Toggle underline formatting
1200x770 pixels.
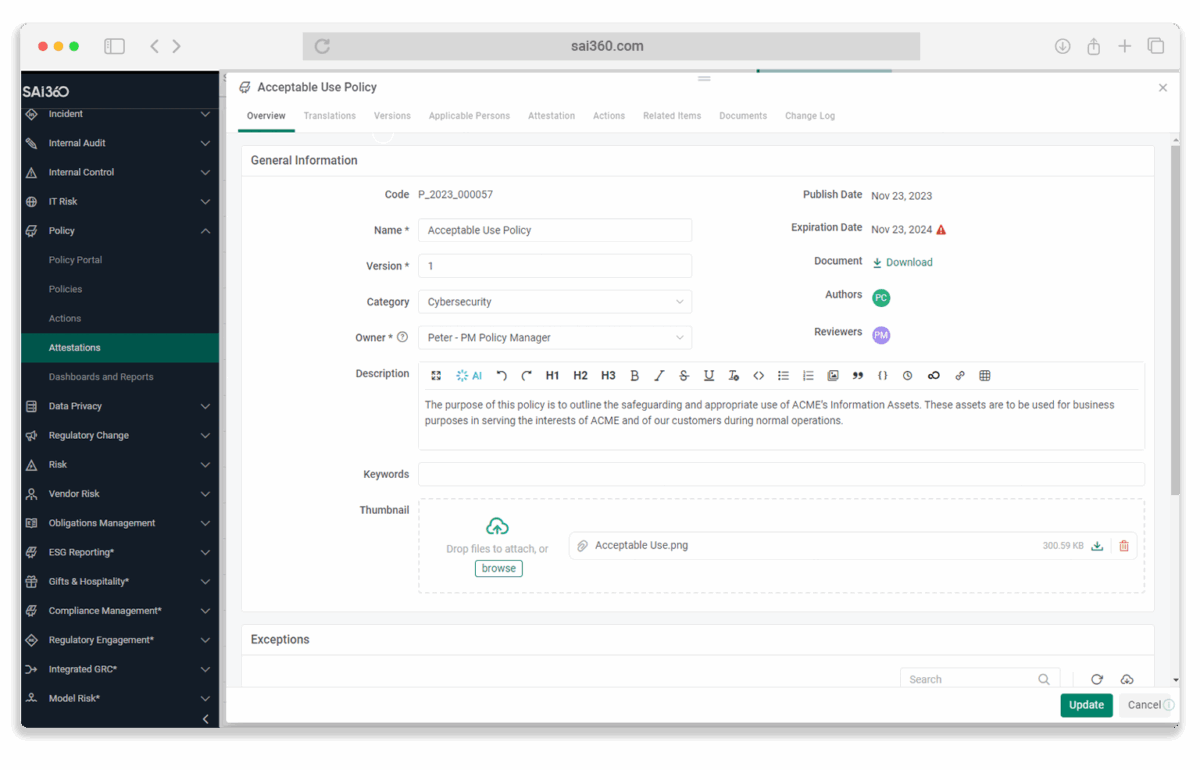709,376
